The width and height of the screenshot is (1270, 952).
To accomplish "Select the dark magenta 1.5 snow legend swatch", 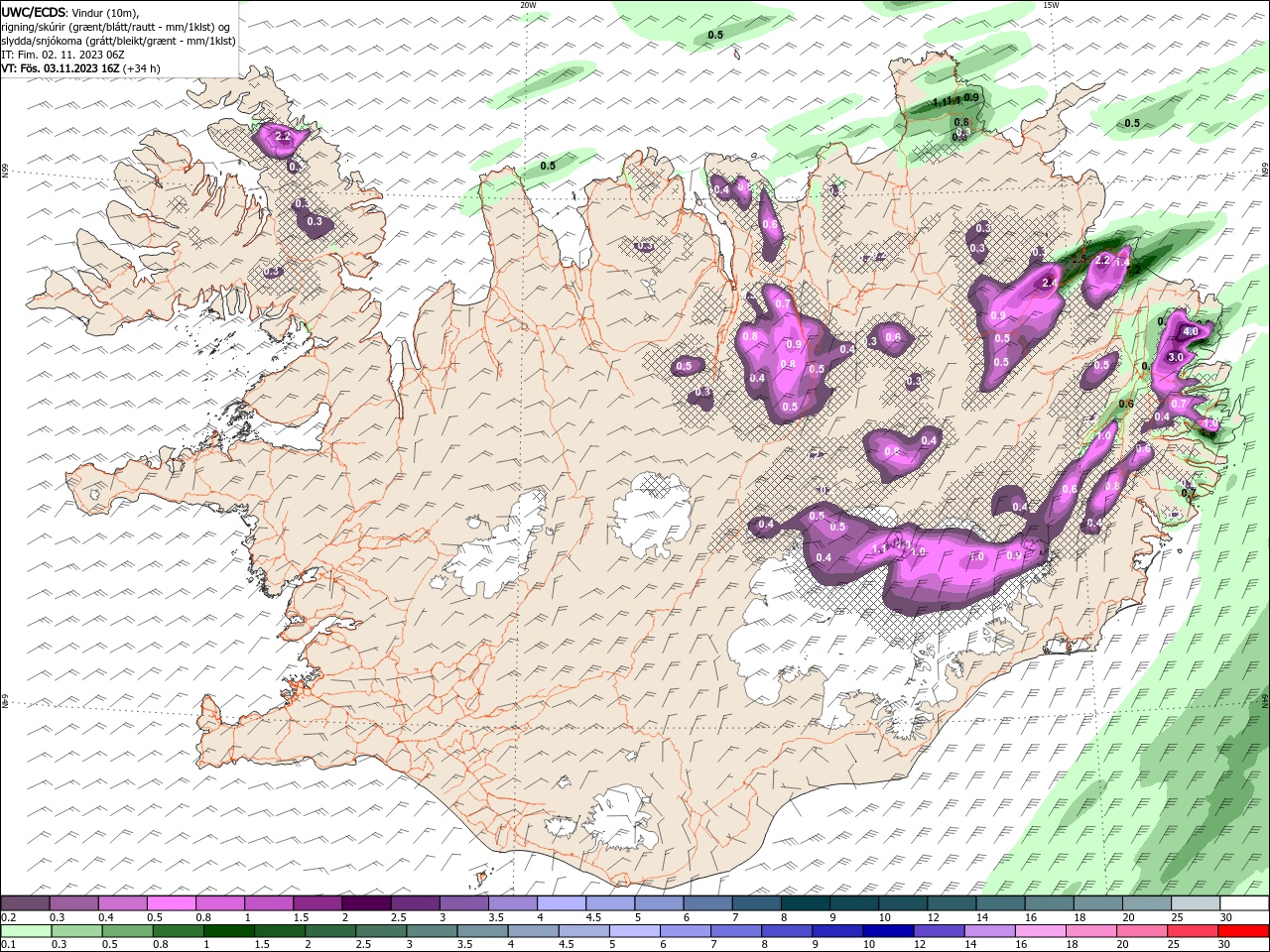I will coord(317,903).
